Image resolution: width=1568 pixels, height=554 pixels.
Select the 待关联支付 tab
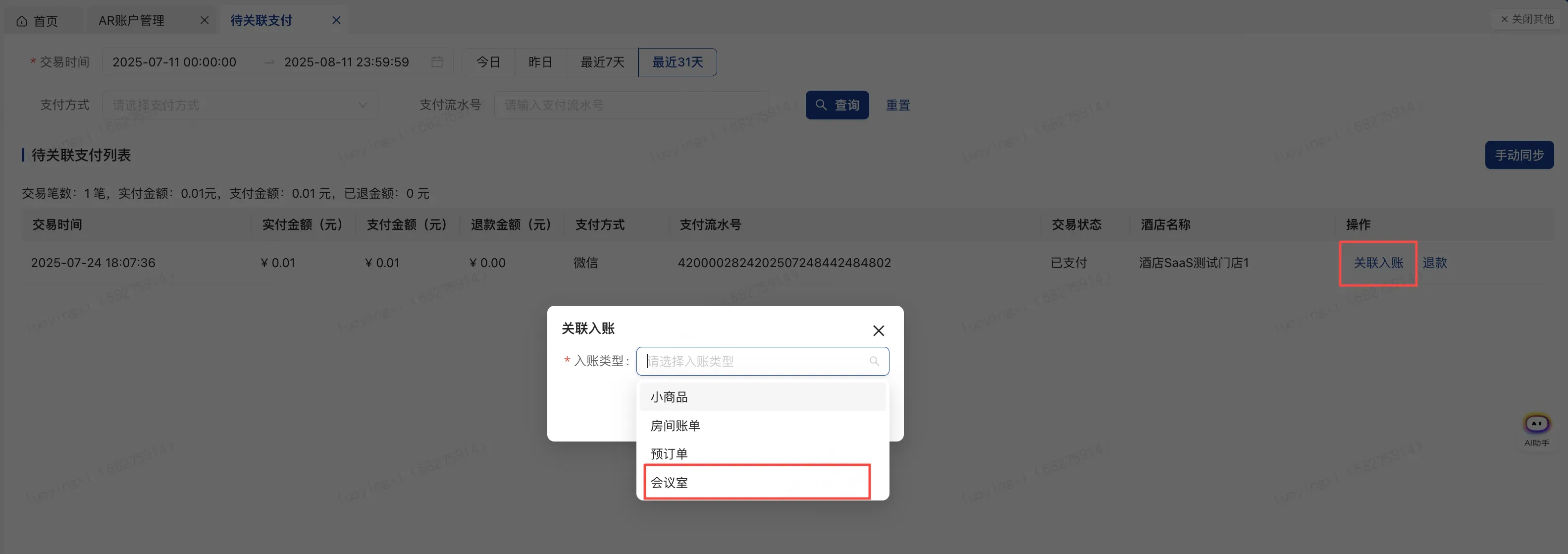[x=261, y=21]
